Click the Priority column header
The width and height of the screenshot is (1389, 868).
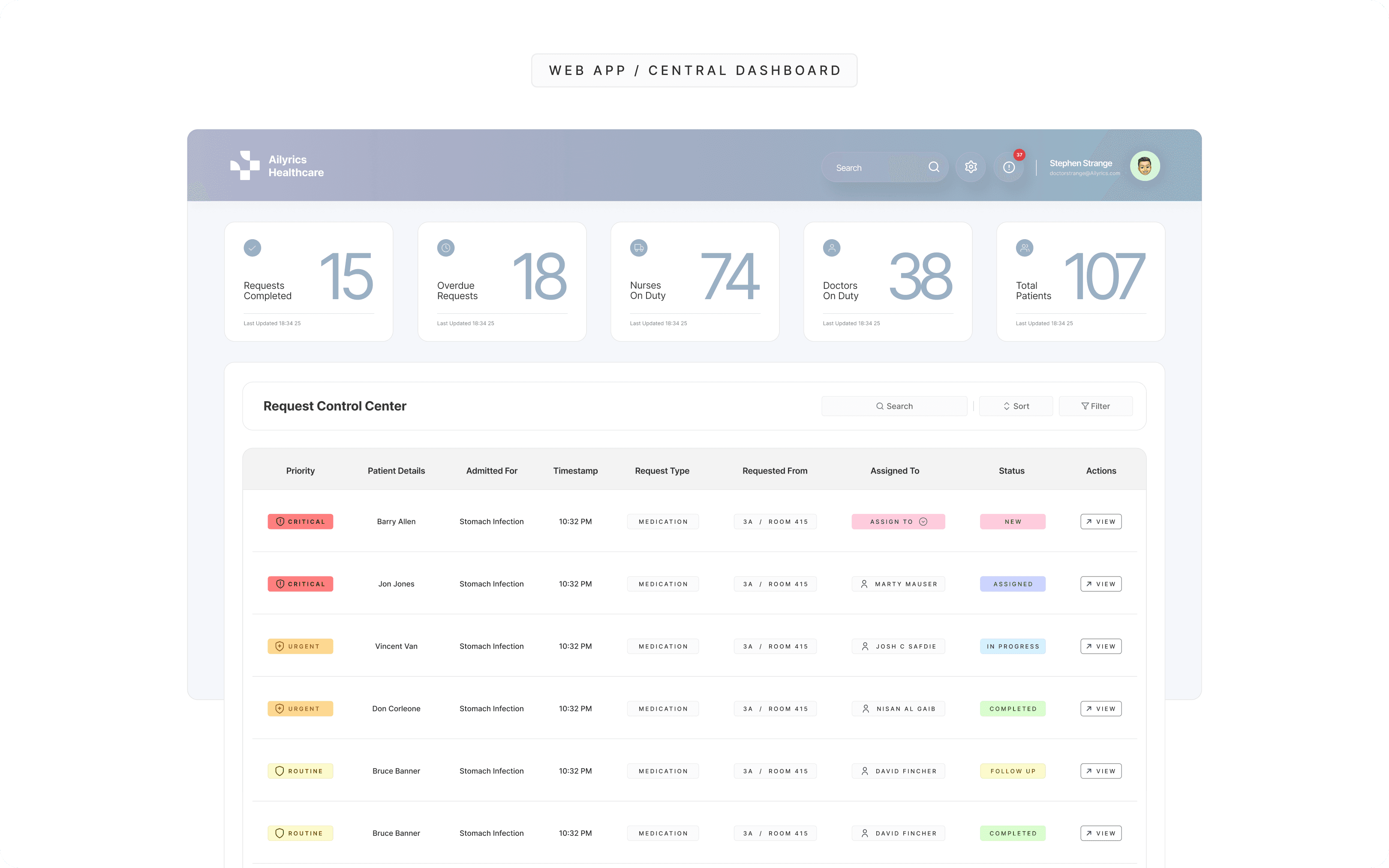[x=300, y=471]
